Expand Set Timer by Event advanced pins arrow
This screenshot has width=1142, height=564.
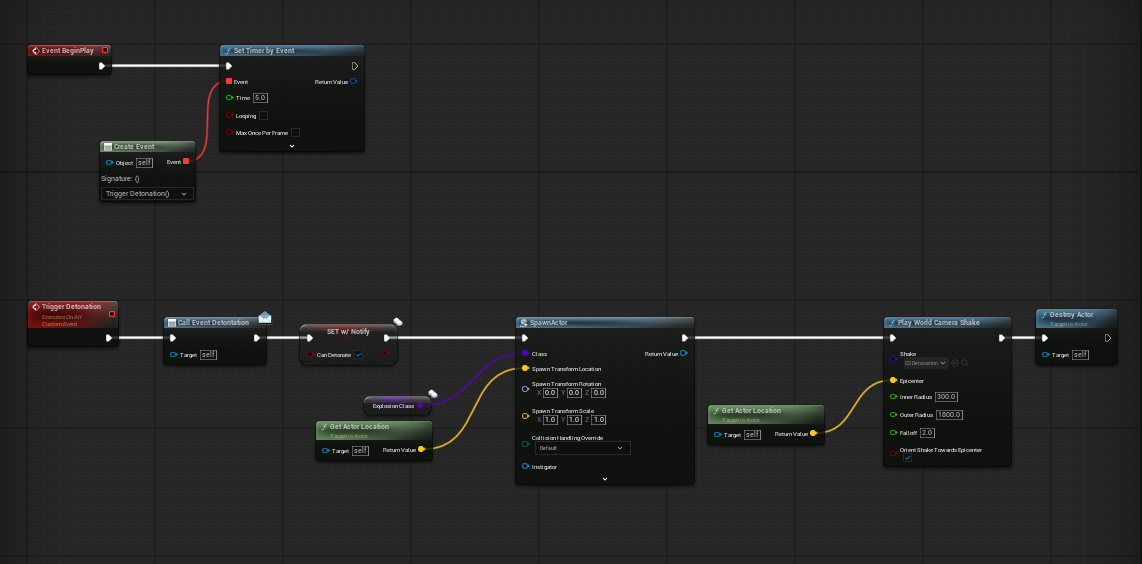(x=291, y=146)
